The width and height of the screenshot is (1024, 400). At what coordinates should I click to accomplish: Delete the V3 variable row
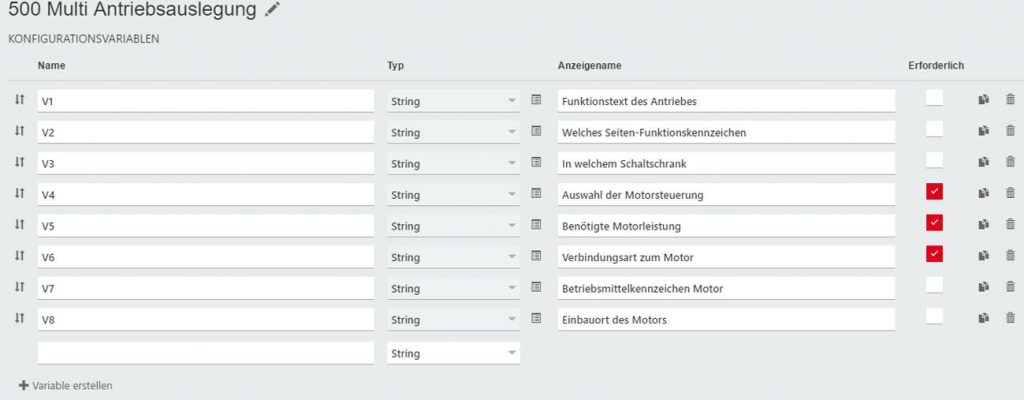[1010, 162]
